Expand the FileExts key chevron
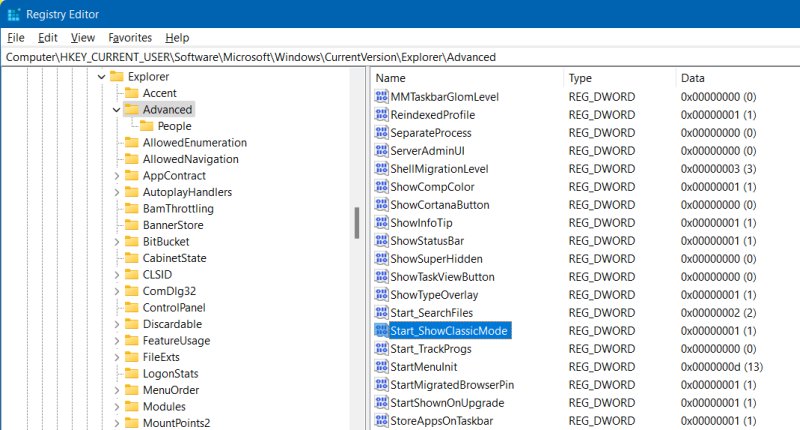This screenshot has height=430, width=800. coord(117,357)
